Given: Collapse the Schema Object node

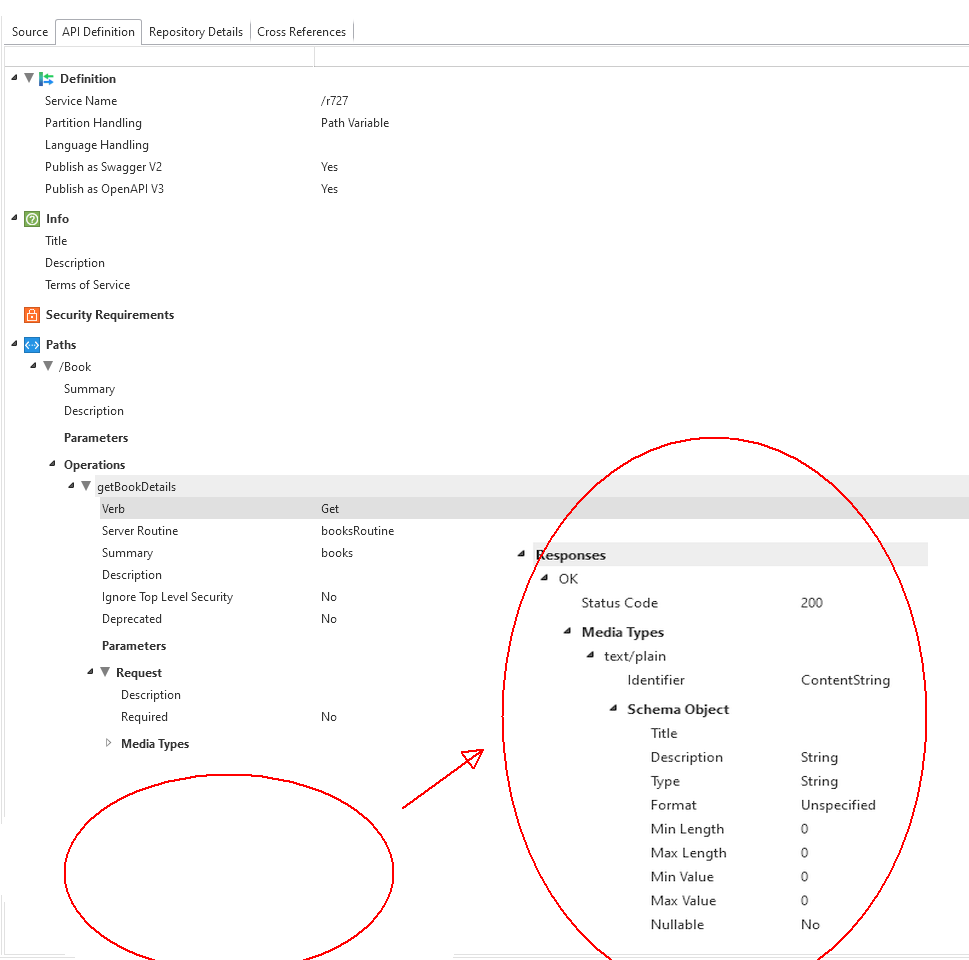Looking at the screenshot, I should 613,709.
